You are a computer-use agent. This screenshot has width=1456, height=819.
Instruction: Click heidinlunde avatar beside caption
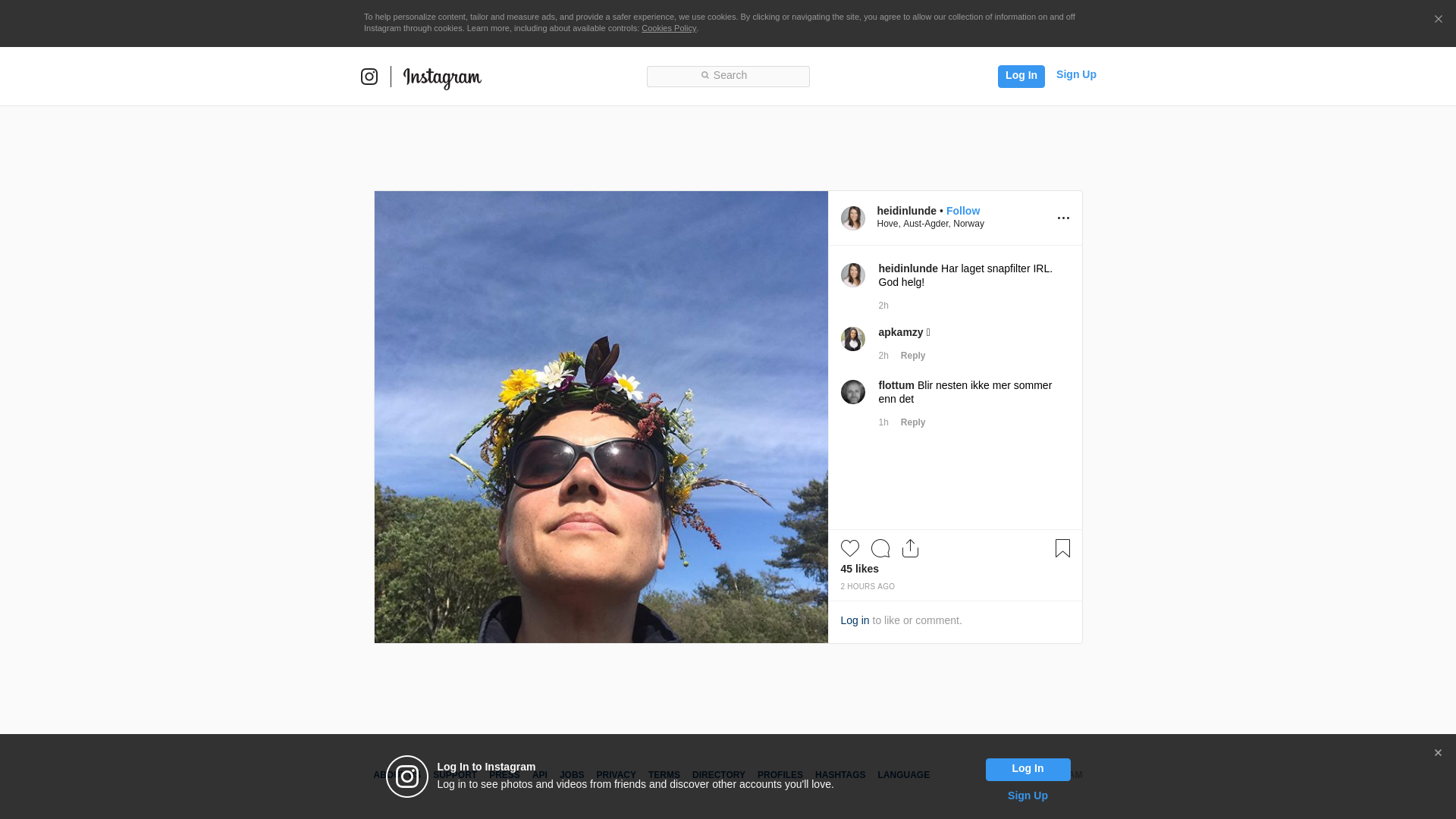[x=853, y=275]
